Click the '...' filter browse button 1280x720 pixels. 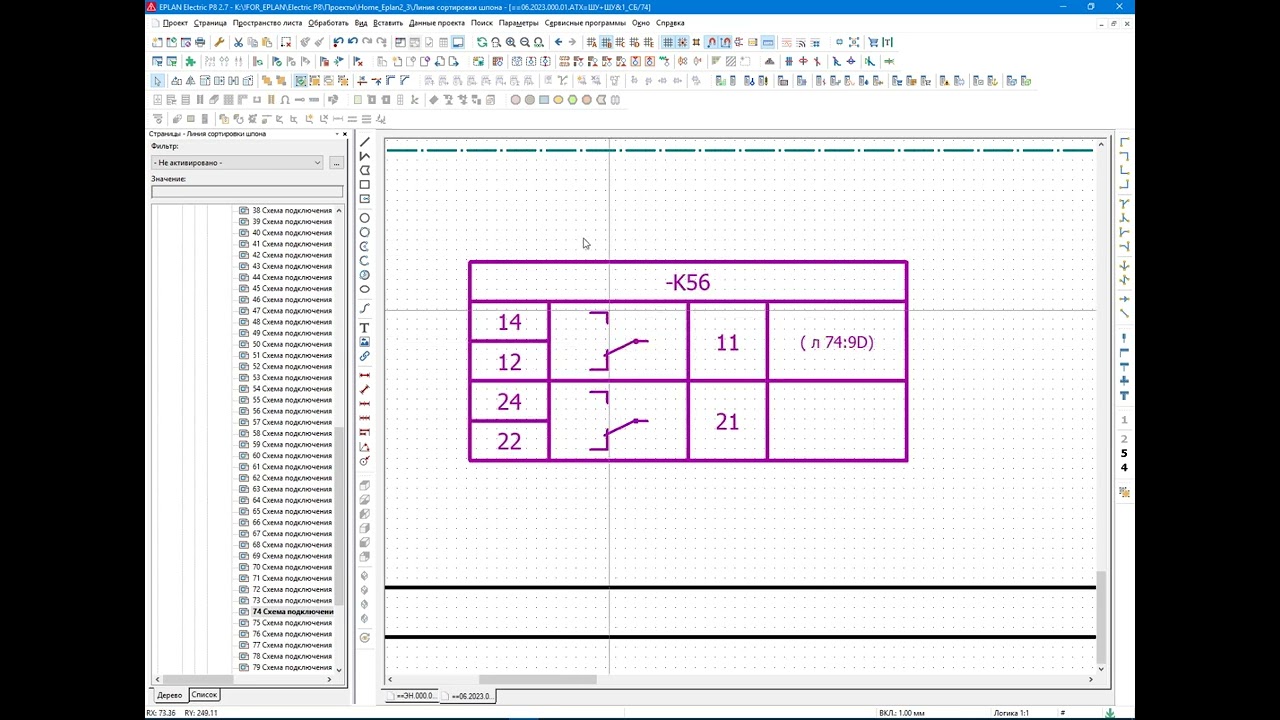tap(336, 162)
